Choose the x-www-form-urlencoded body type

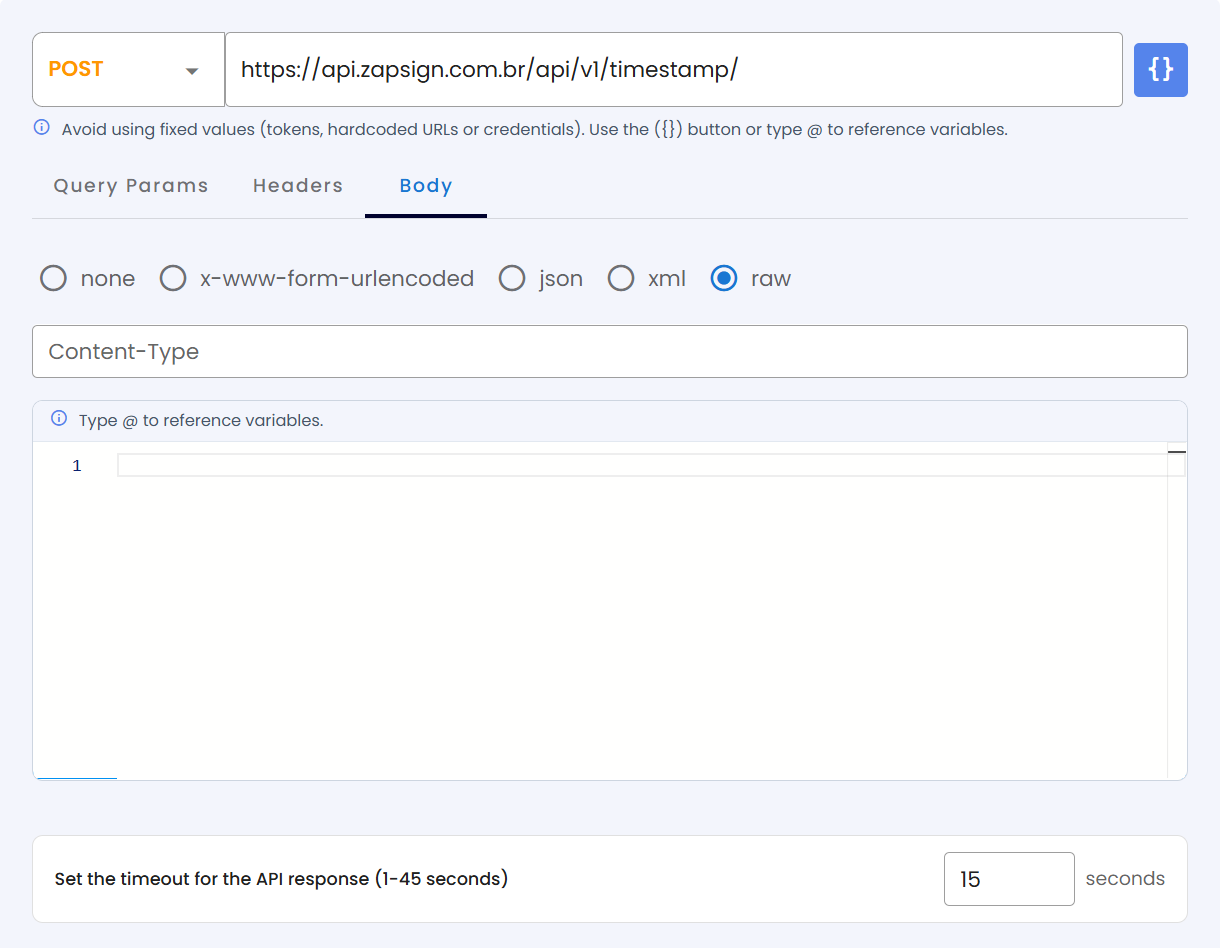(173, 278)
